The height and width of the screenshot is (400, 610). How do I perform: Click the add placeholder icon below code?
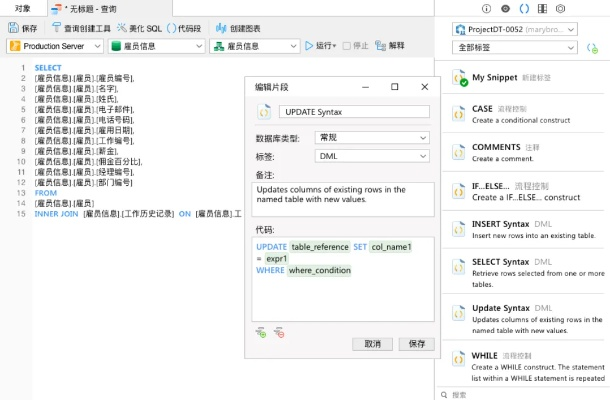pyautogui.click(x=261, y=332)
